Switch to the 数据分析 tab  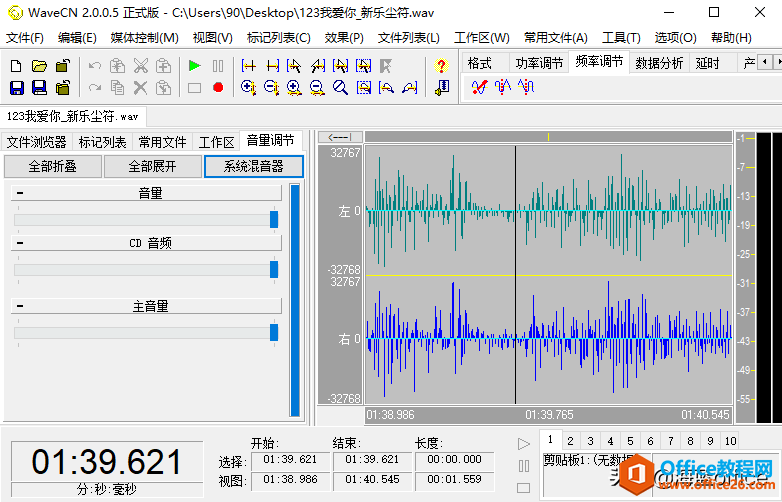pyautogui.click(x=659, y=63)
